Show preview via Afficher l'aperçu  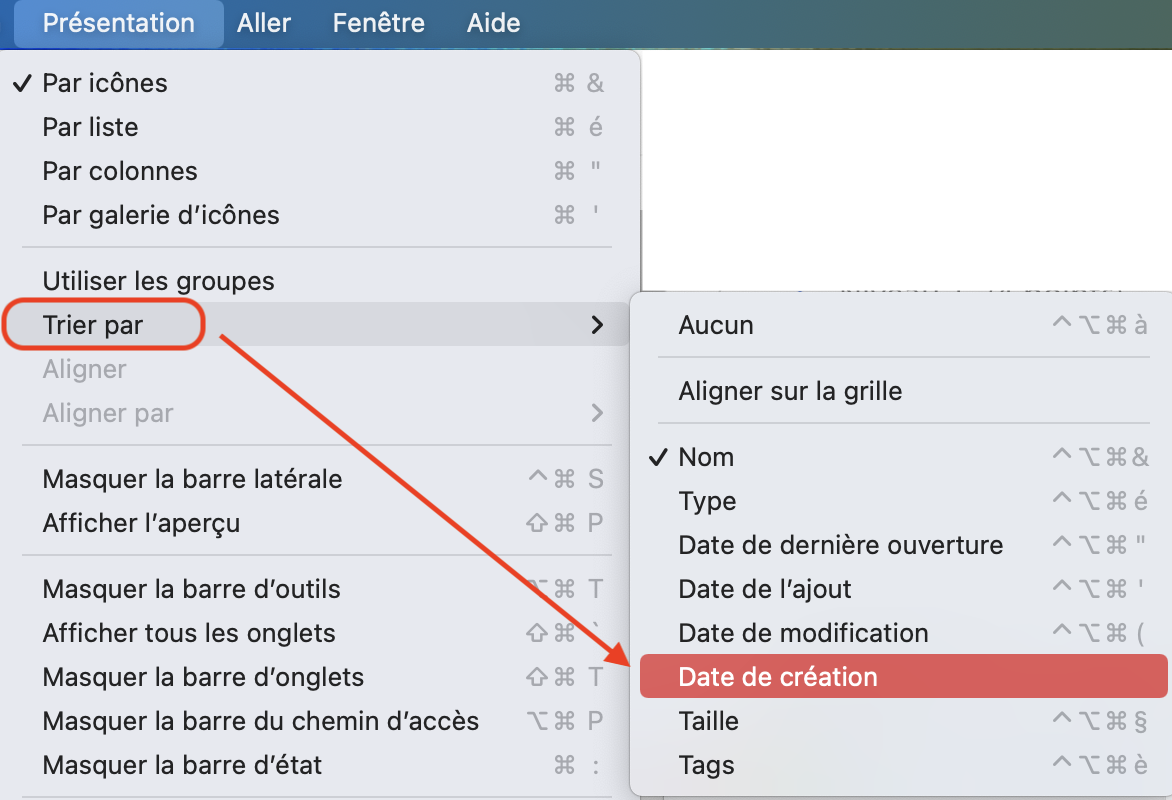click(141, 523)
